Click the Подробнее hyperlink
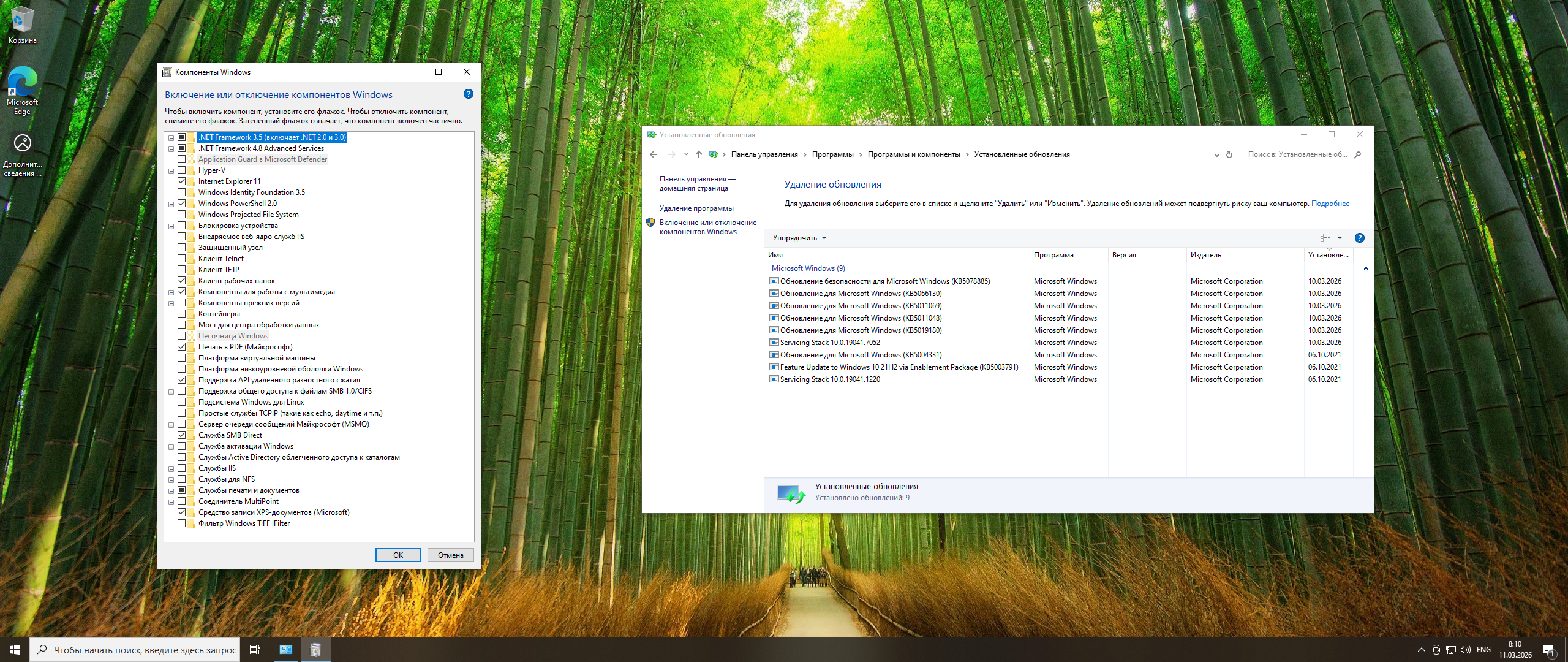The width and height of the screenshot is (1568, 662). tap(1330, 204)
